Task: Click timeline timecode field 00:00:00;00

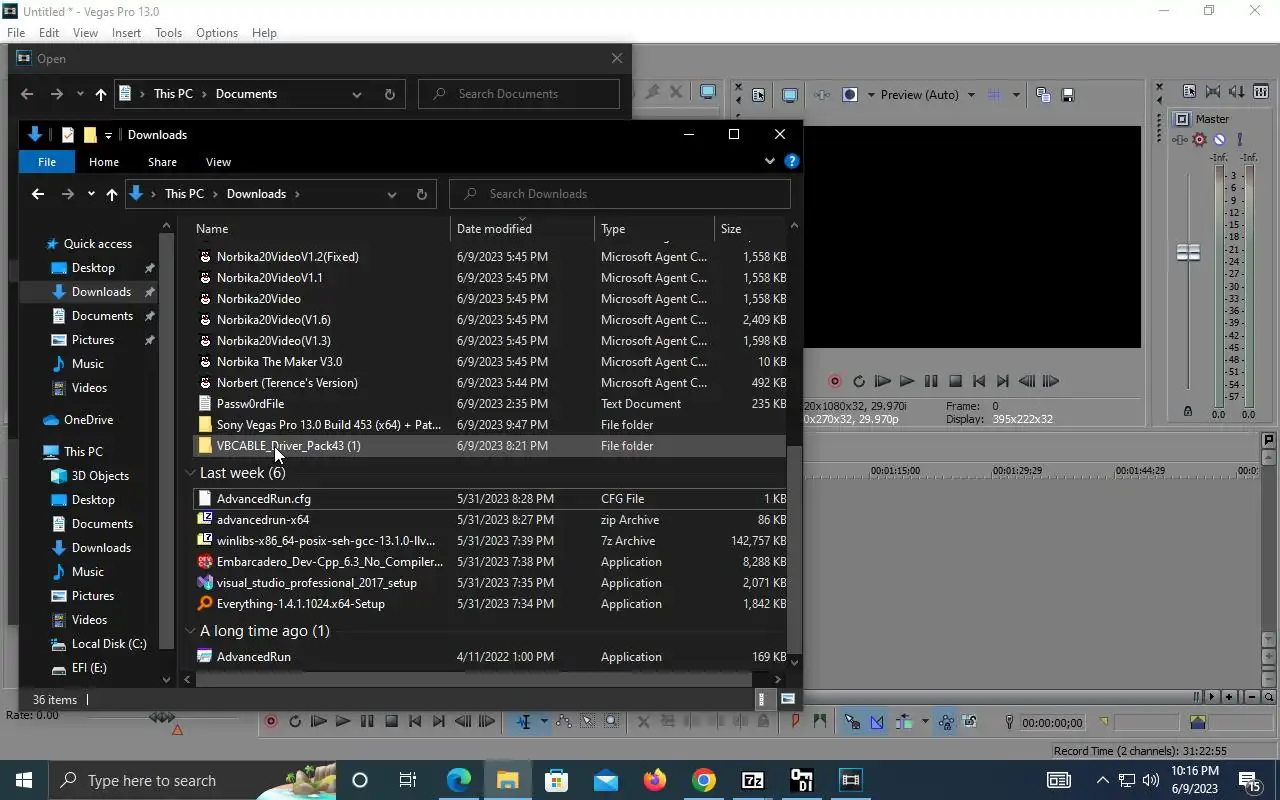Action: [x=1052, y=722]
